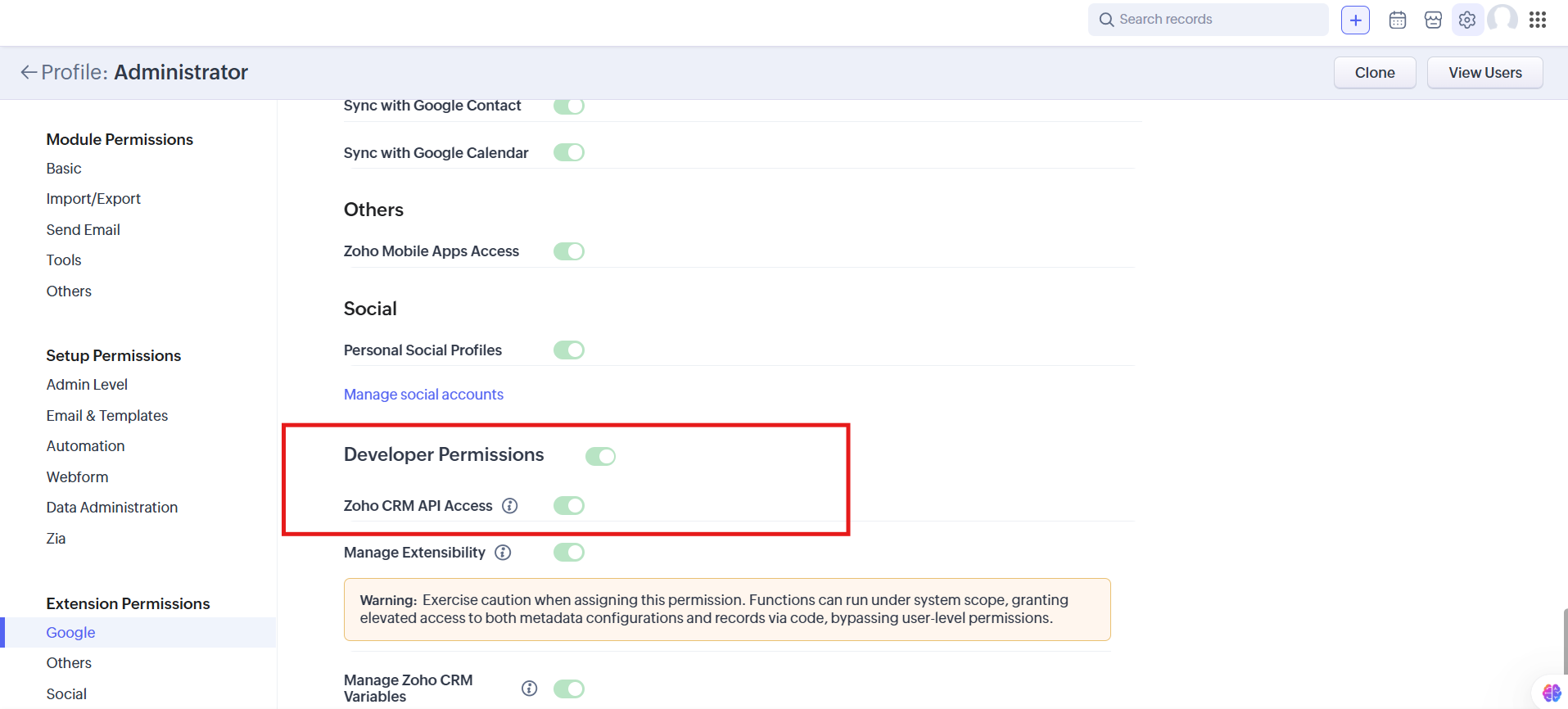This screenshot has height=709, width=1568.
Task: Open the Webform permissions section
Action: click(x=77, y=476)
